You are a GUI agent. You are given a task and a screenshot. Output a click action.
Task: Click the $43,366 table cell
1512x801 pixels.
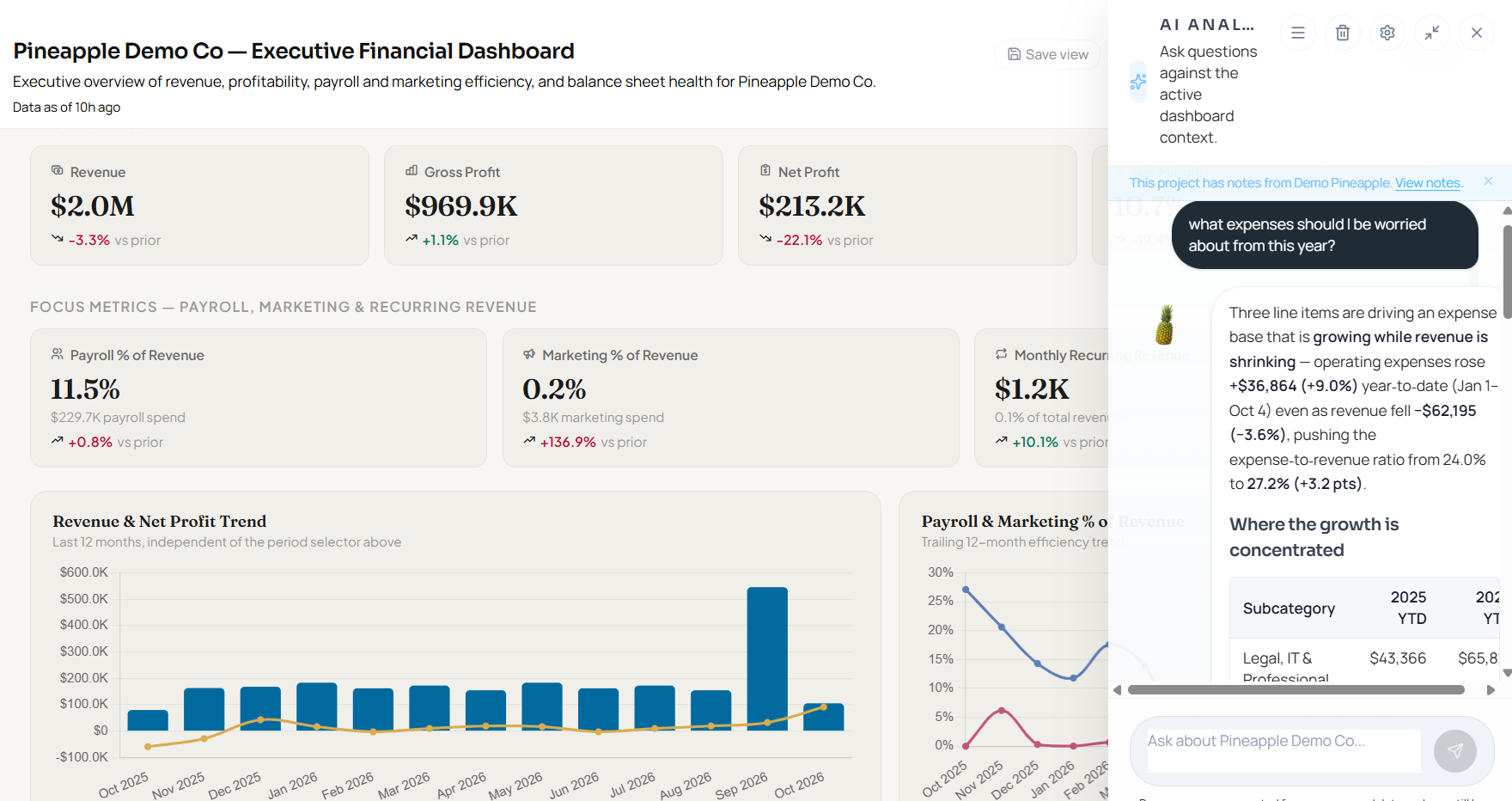click(1398, 658)
